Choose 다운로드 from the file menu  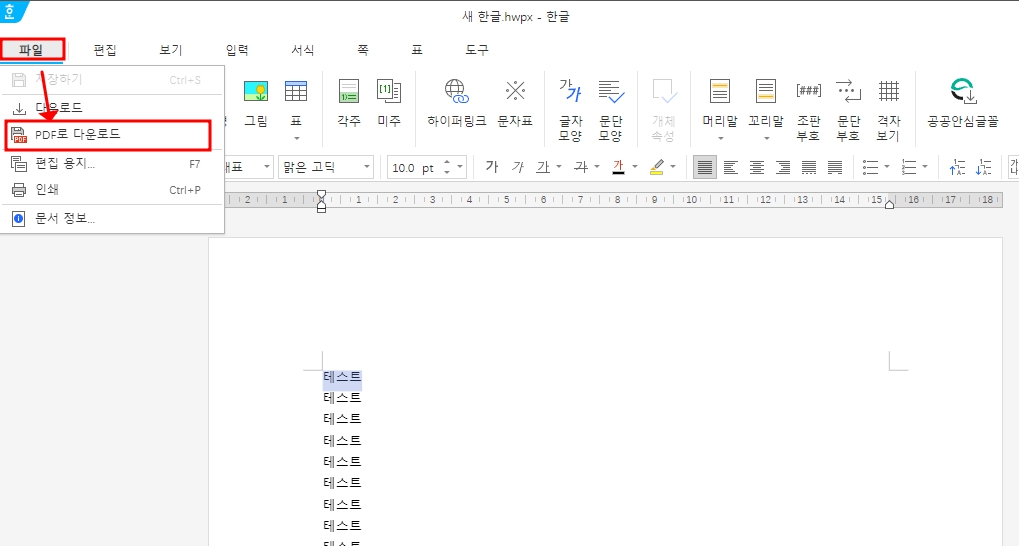point(112,108)
